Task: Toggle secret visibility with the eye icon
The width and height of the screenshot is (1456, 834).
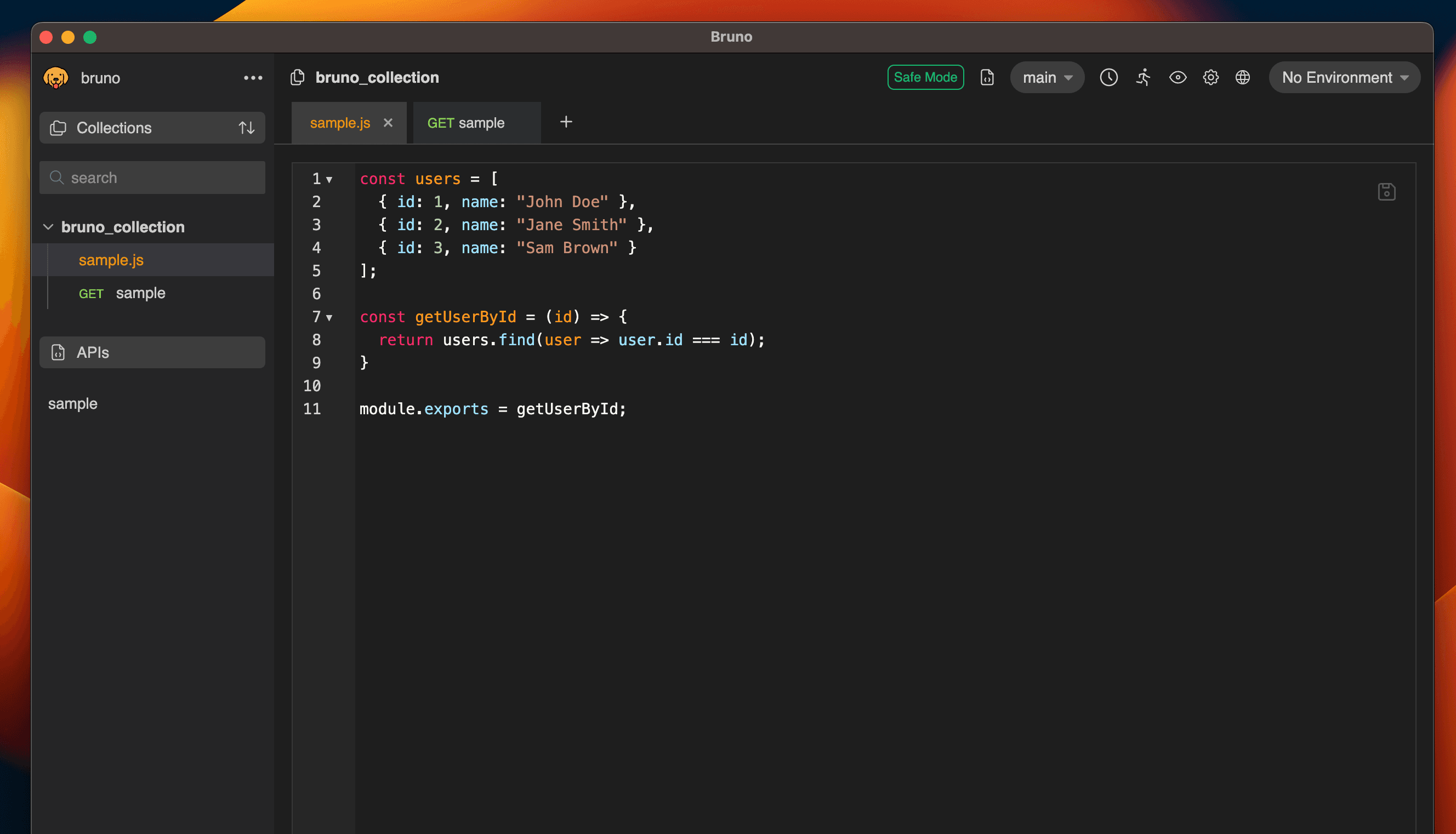Action: pos(1178,77)
